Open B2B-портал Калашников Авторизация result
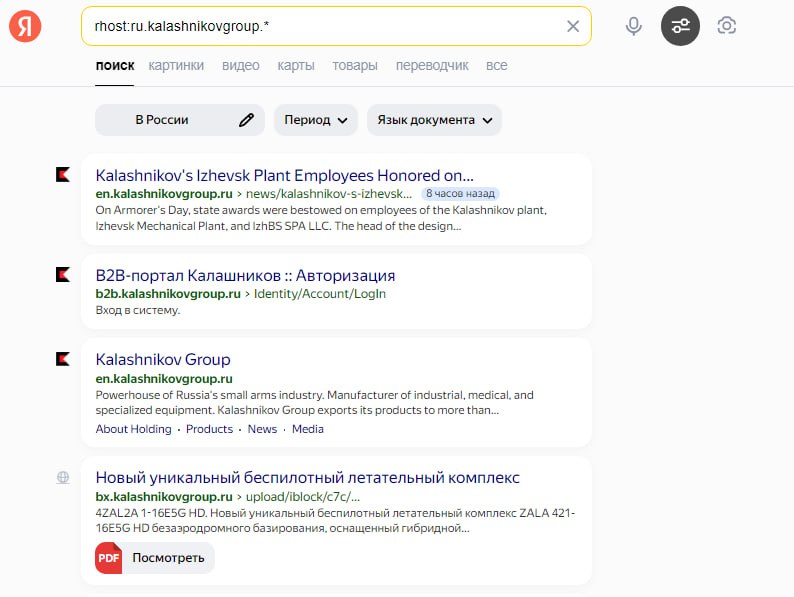794x597 pixels. (245, 275)
